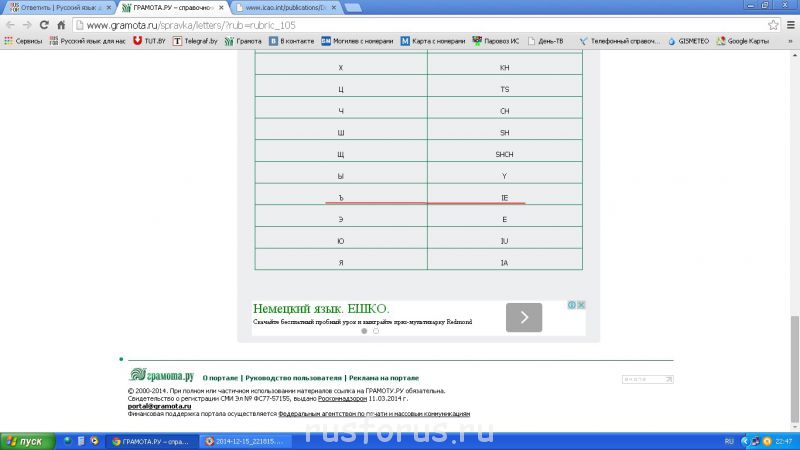Click the ad arrow button
Screen dimensions: 800x450
coord(524,318)
